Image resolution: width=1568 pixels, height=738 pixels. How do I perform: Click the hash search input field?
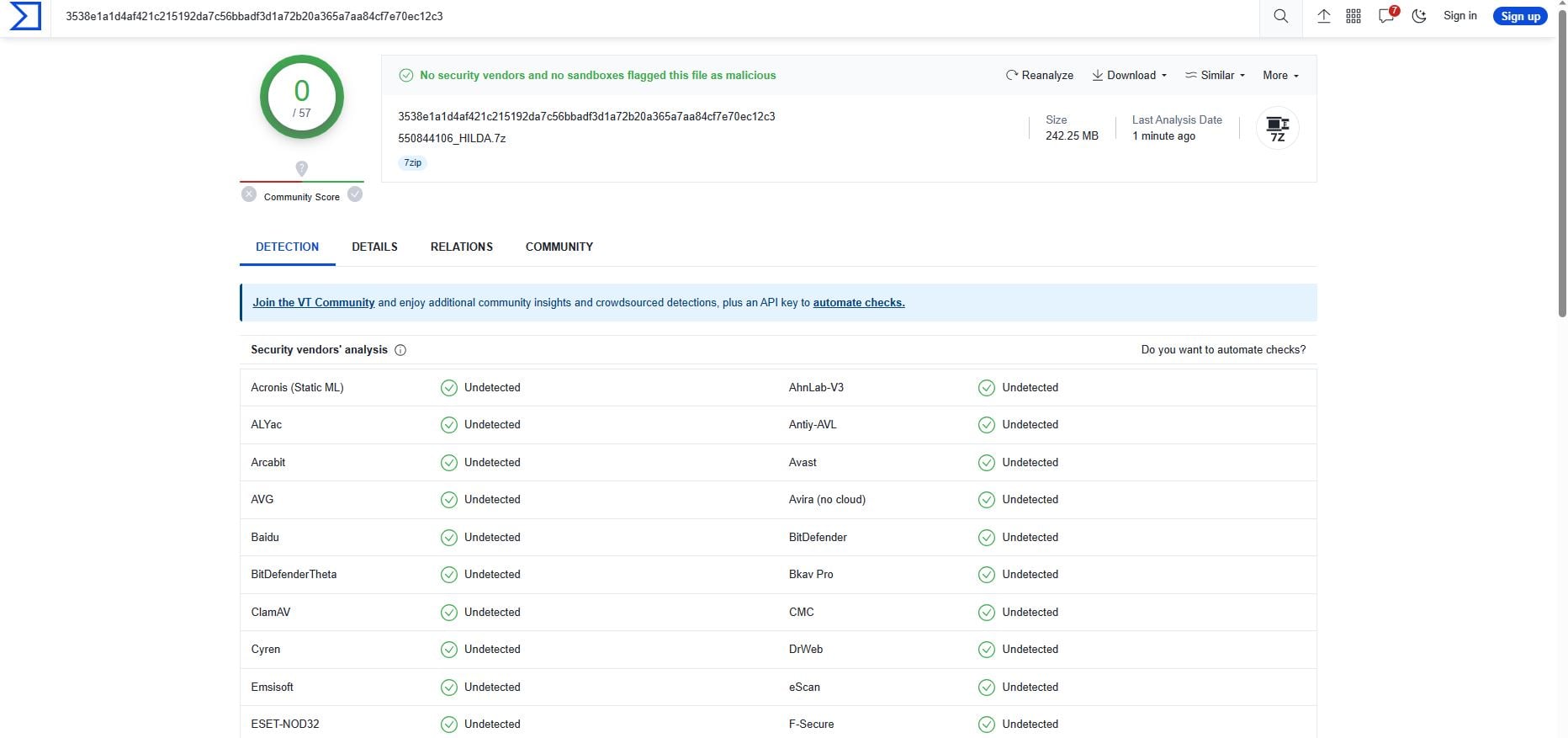click(656, 17)
